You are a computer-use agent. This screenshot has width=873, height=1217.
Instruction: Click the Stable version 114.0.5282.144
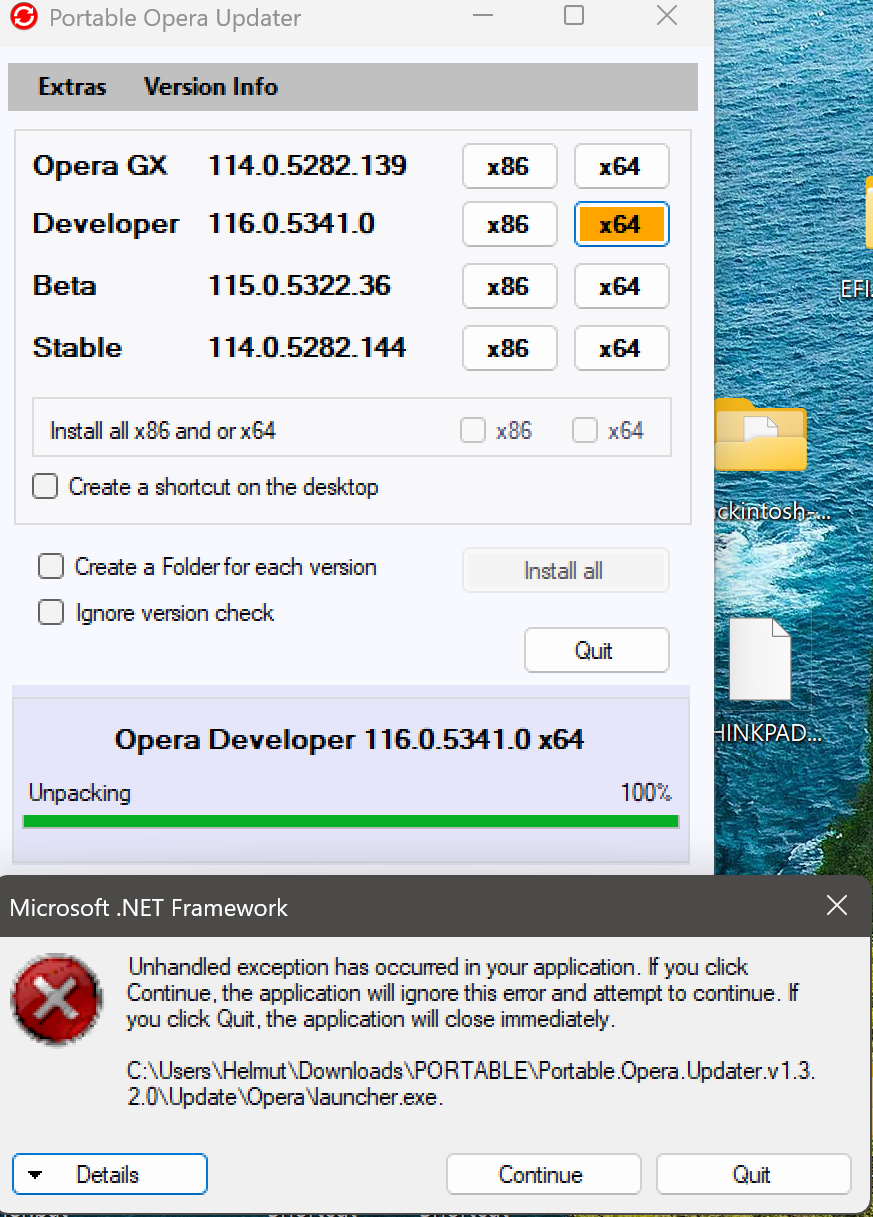point(307,348)
